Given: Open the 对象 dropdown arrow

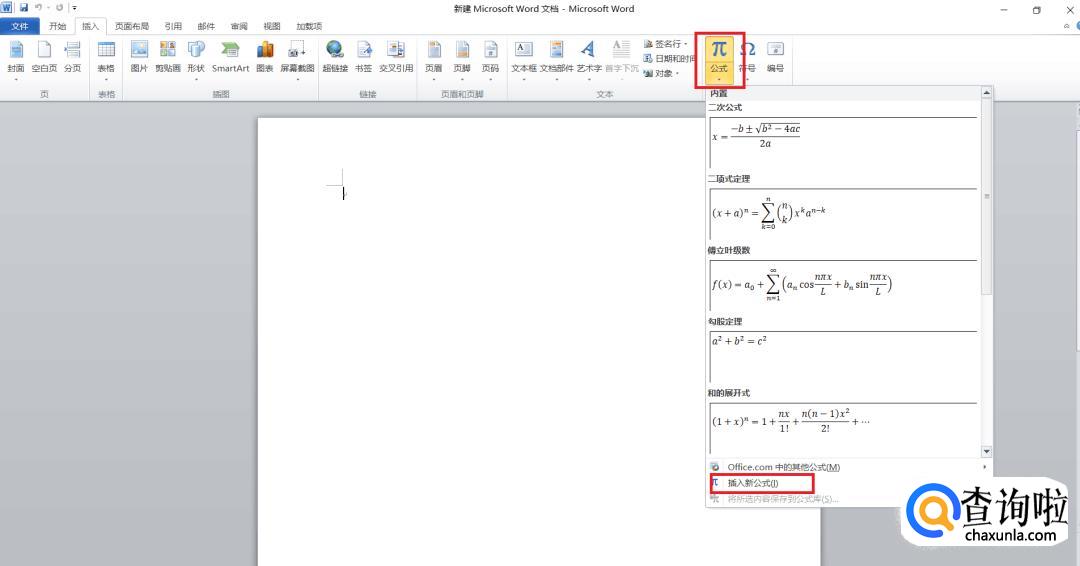Looking at the screenshot, I should [677, 74].
